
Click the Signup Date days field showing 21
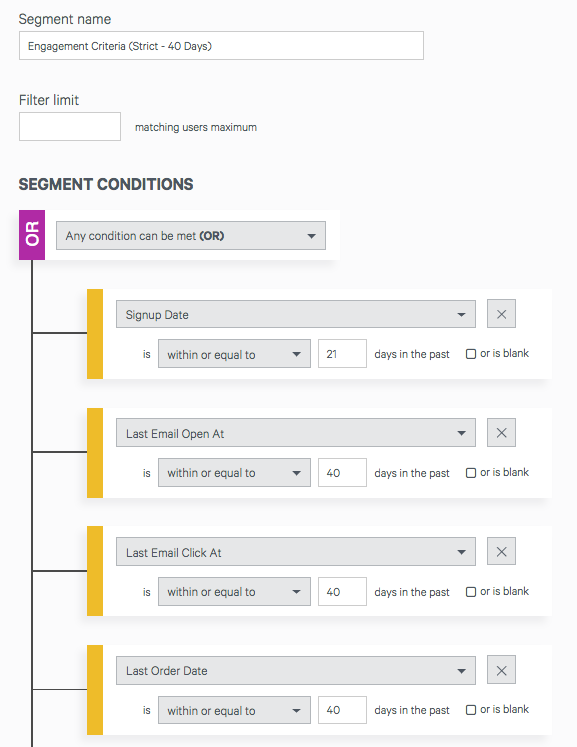[x=343, y=354]
